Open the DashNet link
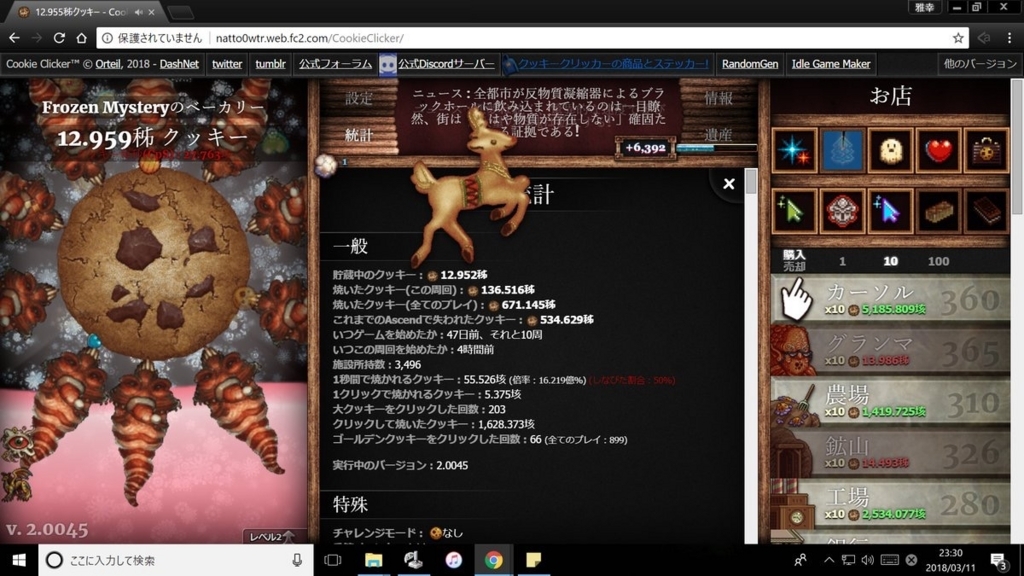 point(179,64)
